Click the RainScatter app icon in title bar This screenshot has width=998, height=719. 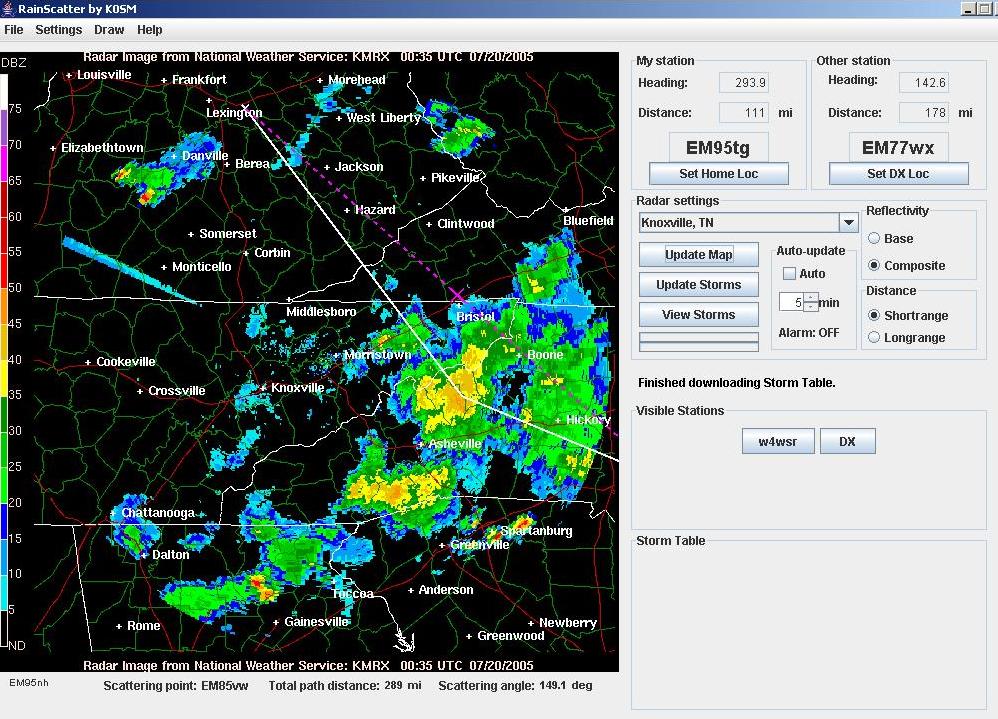click(8, 9)
